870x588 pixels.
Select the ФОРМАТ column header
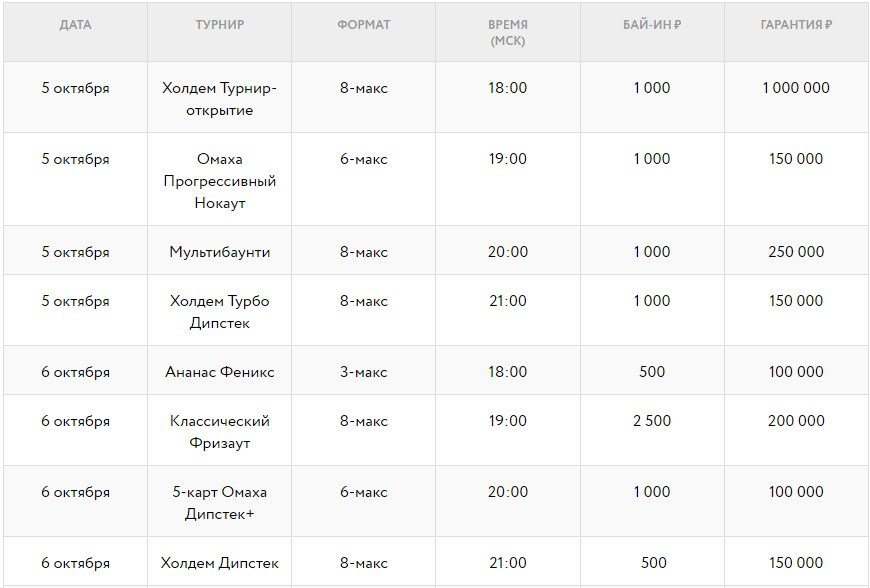point(363,25)
